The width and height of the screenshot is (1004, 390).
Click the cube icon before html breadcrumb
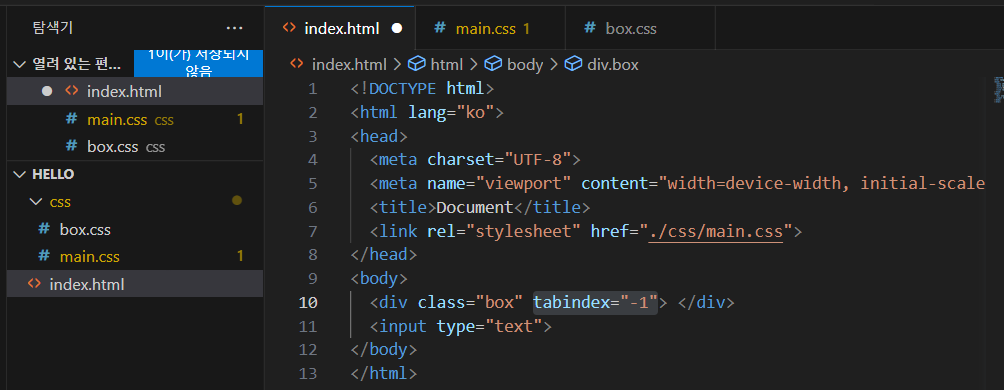(x=417, y=64)
